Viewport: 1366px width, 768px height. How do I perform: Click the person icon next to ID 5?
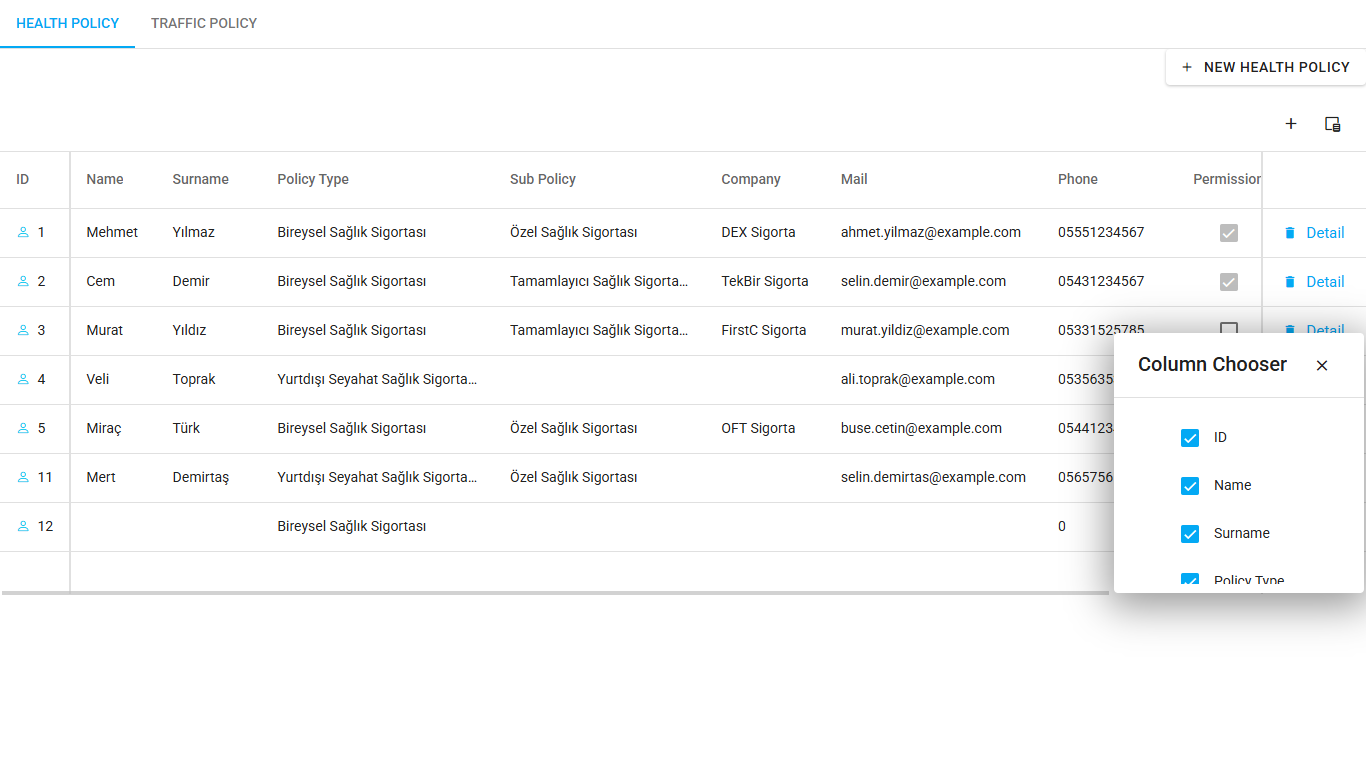(x=23, y=429)
